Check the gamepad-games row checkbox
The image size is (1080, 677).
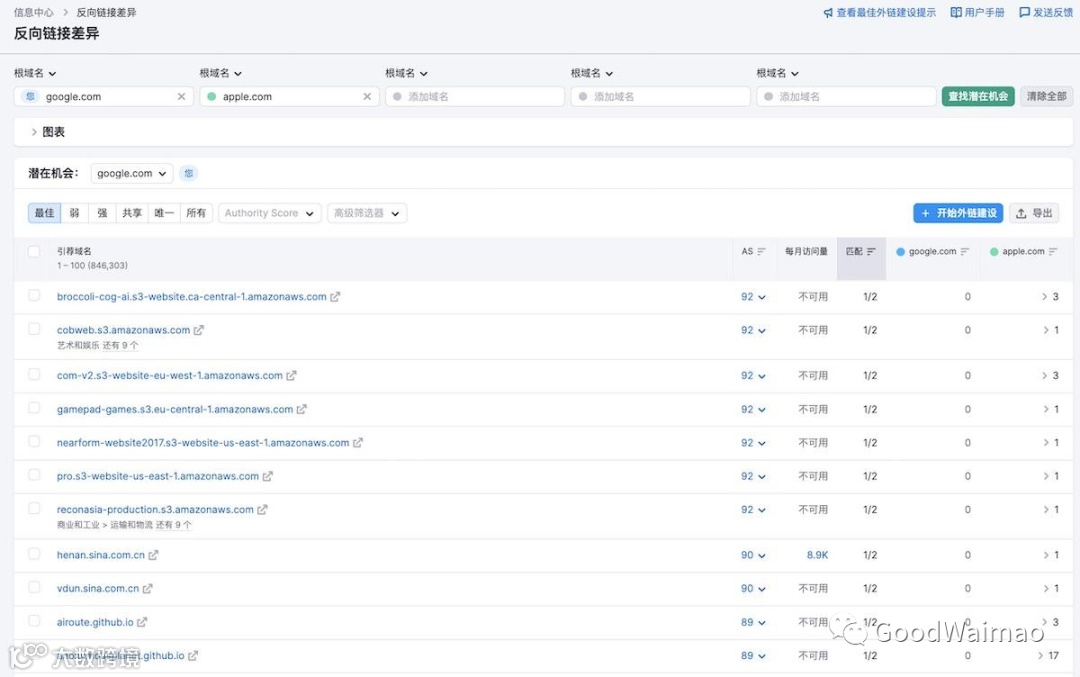[x=34, y=408]
